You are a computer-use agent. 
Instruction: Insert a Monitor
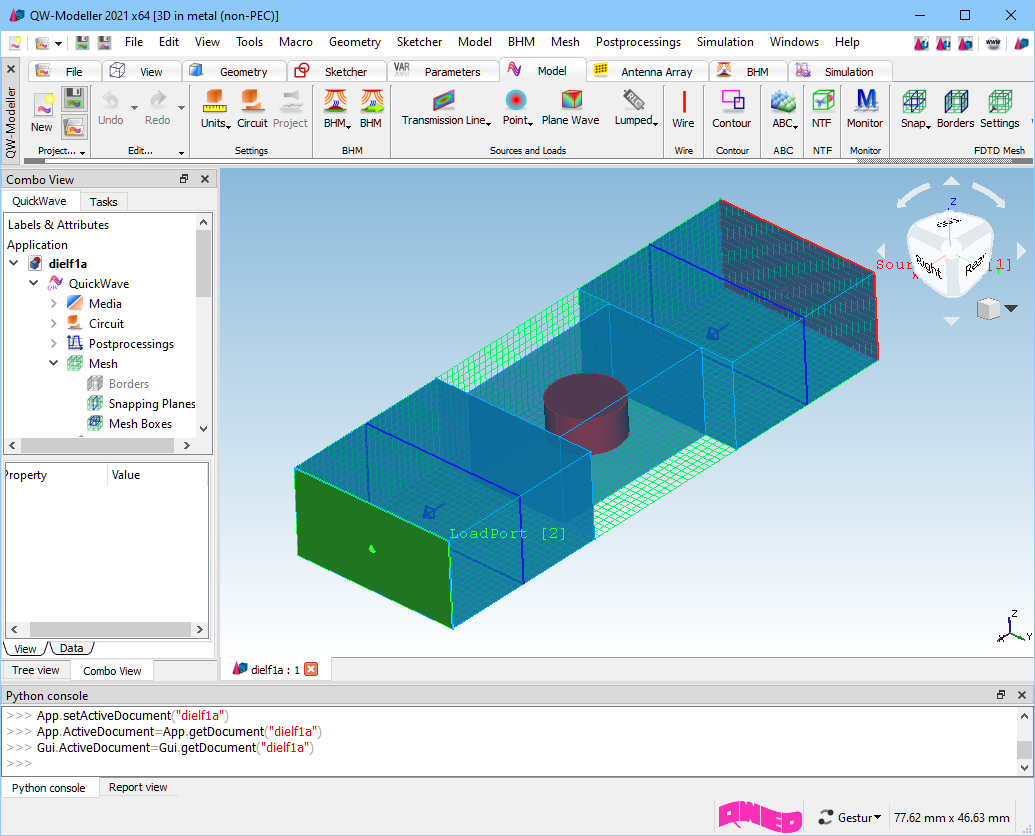point(865,110)
